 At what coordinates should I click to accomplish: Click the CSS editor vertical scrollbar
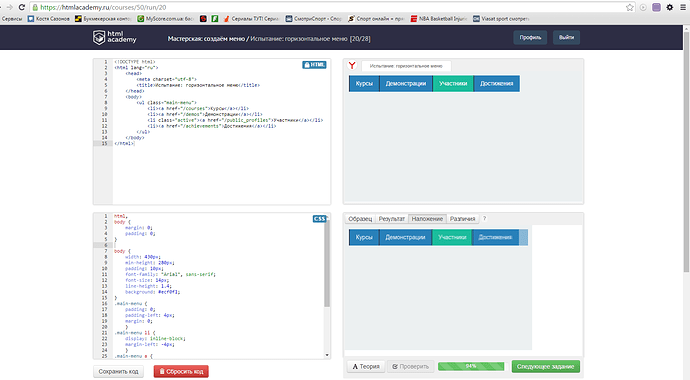click(327, 264)
